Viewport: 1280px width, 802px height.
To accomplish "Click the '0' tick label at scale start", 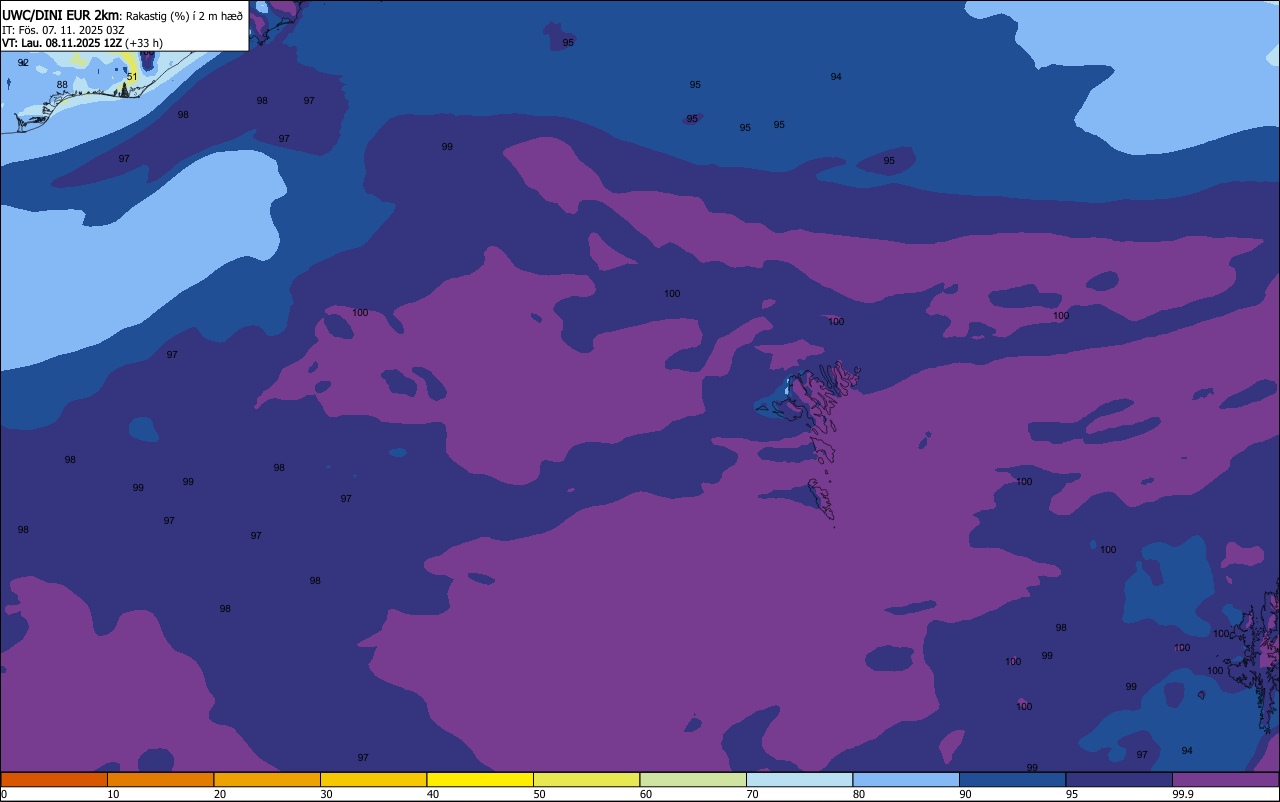I will click(4, 794).
